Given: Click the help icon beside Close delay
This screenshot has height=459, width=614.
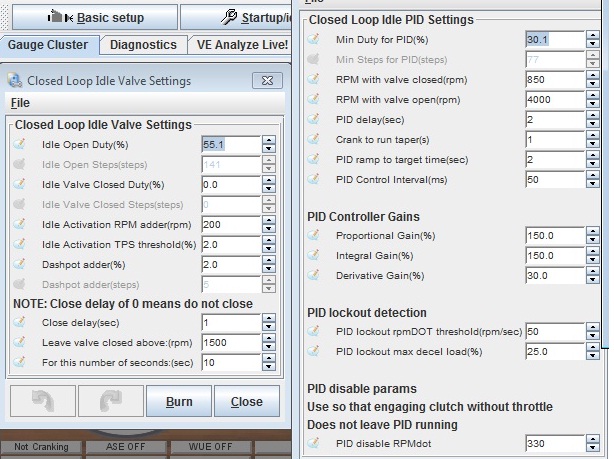Looking at the screenshot, I should 20,323.
